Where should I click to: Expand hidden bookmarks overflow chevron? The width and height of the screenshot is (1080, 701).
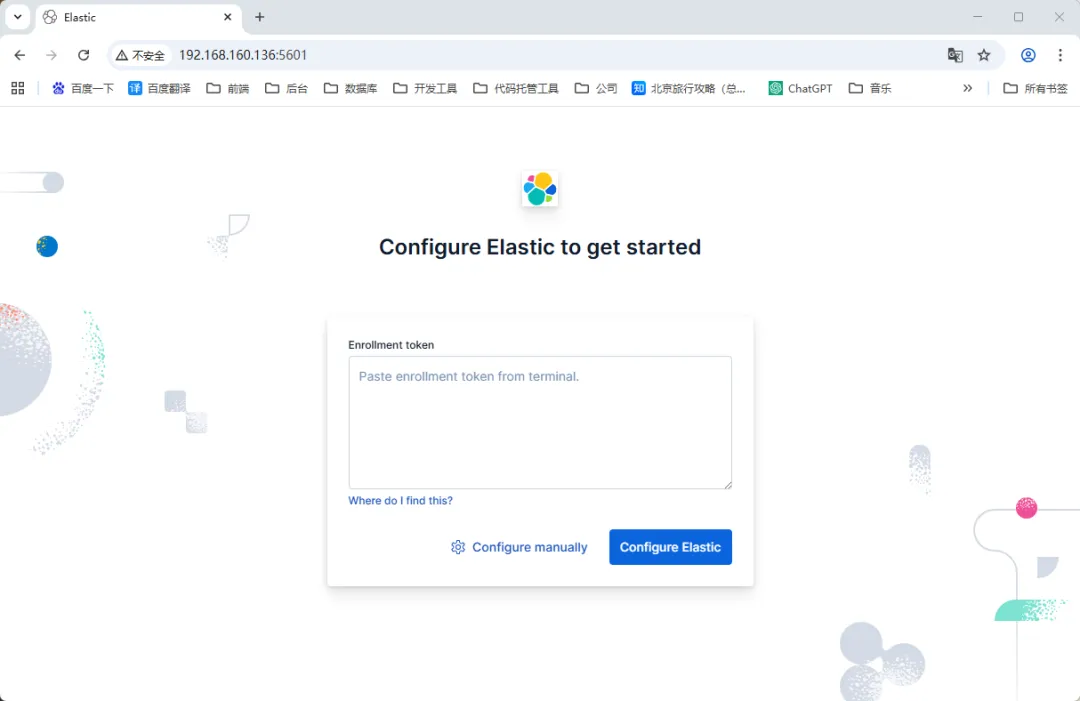pyautogui.click(x=968, y=88)
